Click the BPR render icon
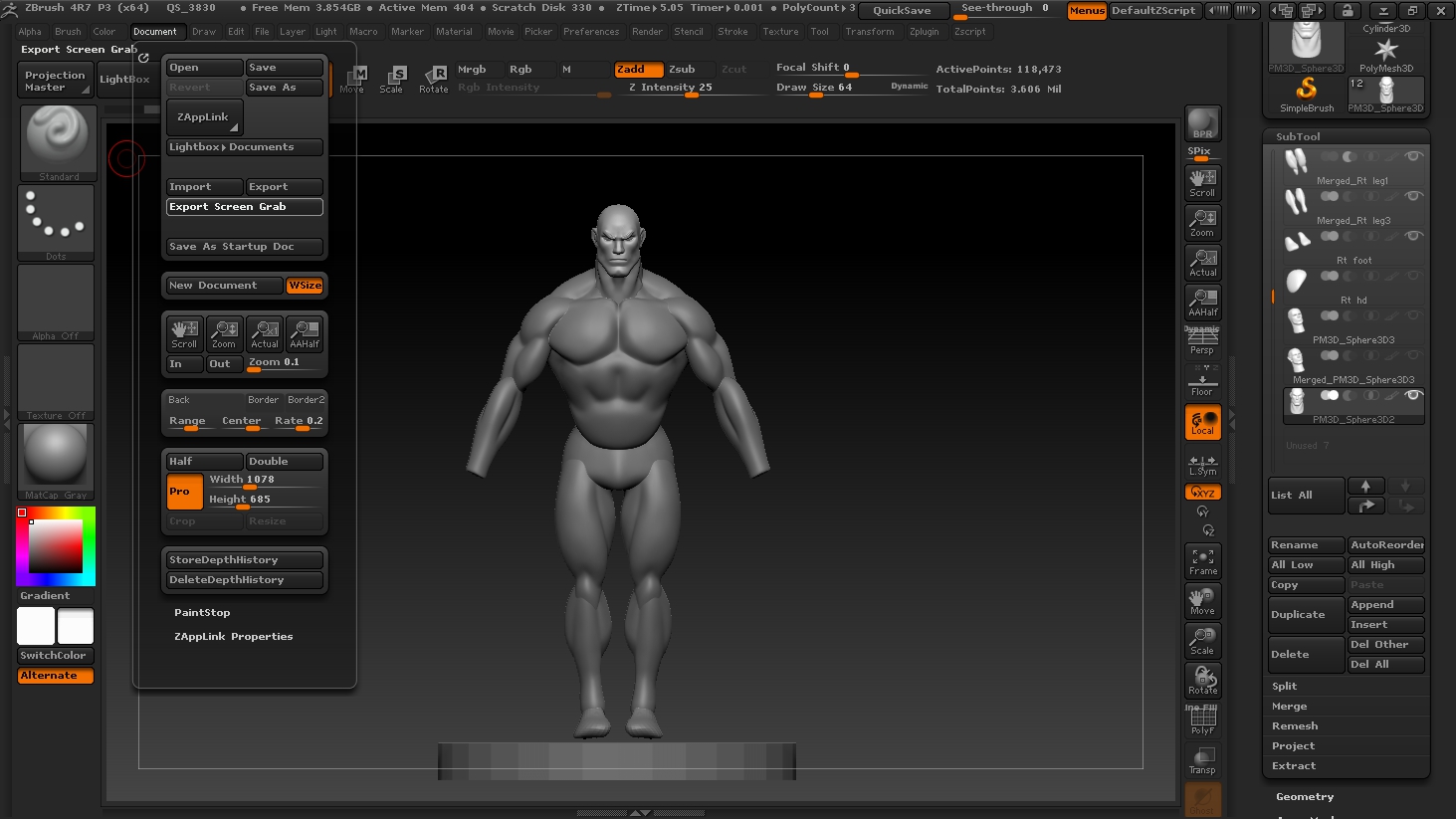1456x819 pixels. [x=1203, y=123]
